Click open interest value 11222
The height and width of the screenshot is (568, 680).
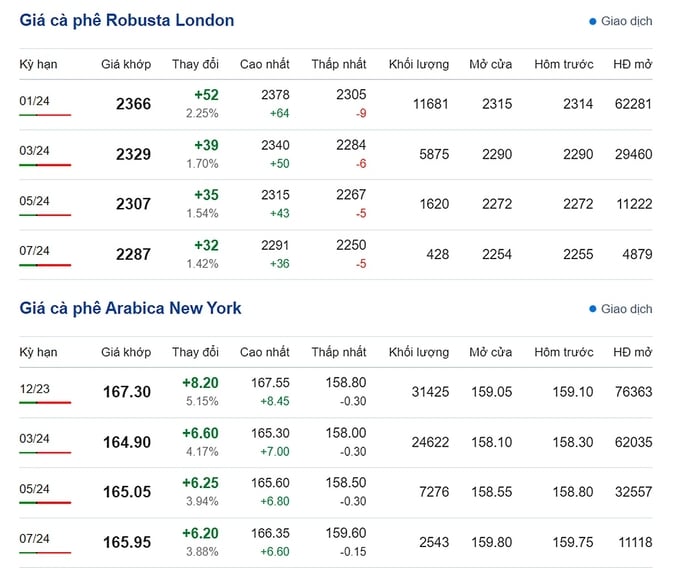tap(634, 204)
